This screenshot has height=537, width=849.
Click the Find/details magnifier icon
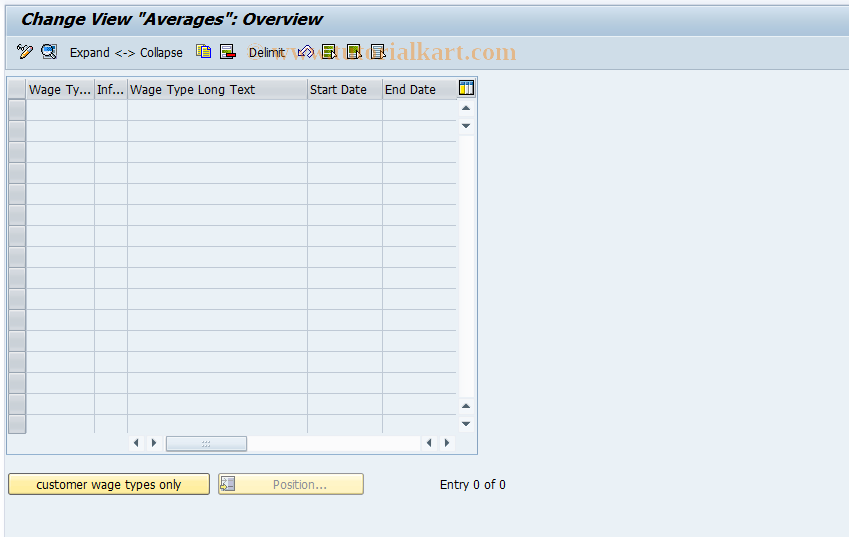click(x=49, y=52)
